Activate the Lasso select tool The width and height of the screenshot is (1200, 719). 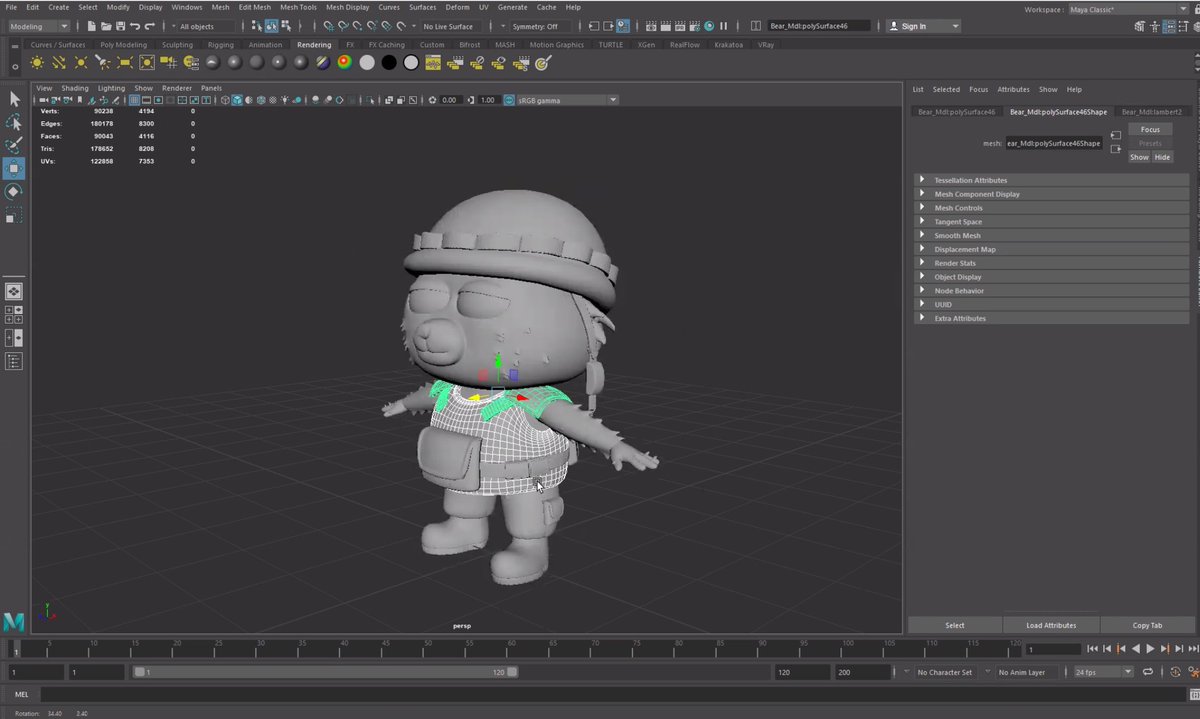[x=14, y=122]
